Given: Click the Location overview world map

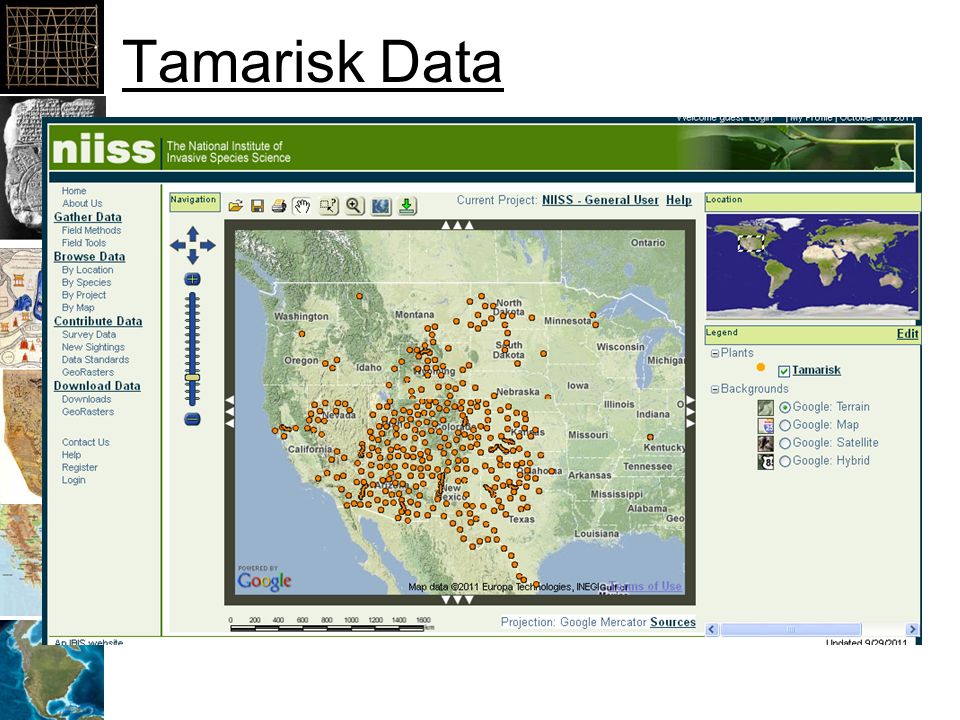Looking at the screenshot, I should (x=812, y=264).
